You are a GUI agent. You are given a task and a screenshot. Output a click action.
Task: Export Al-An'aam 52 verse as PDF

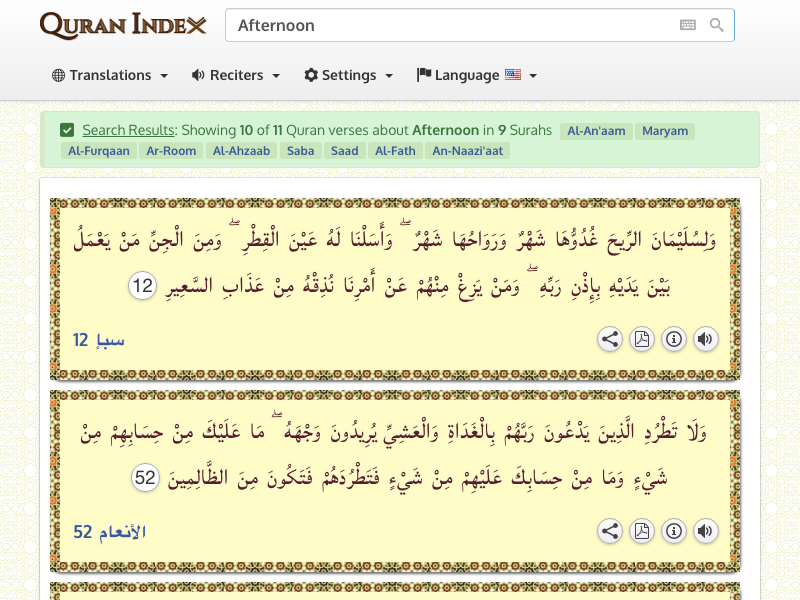(642, 531)
